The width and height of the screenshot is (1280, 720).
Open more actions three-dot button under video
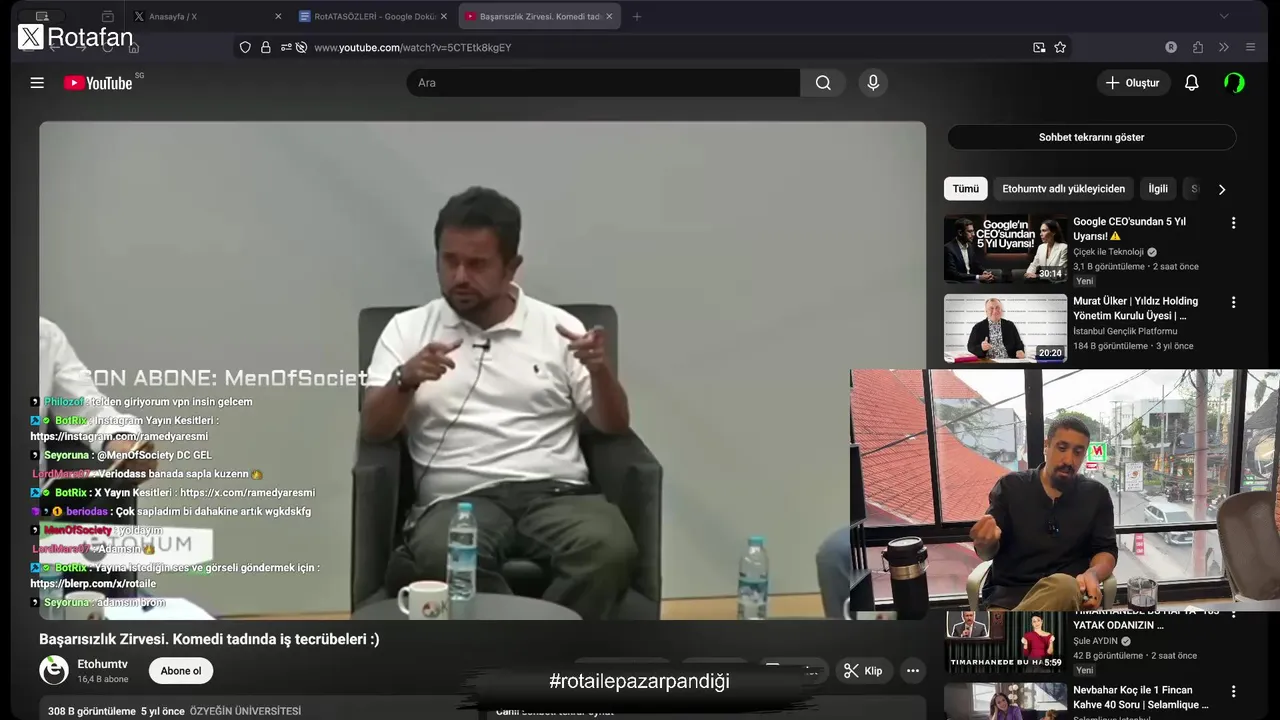912,671
